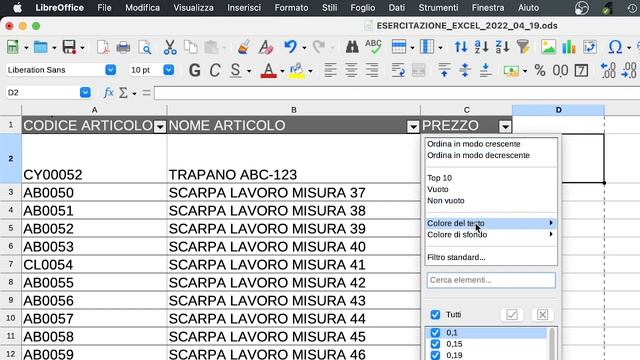The width and height of the screenshot is (640, 360).
Task: Open the Strumenti menu
Action: click(438, 8)
